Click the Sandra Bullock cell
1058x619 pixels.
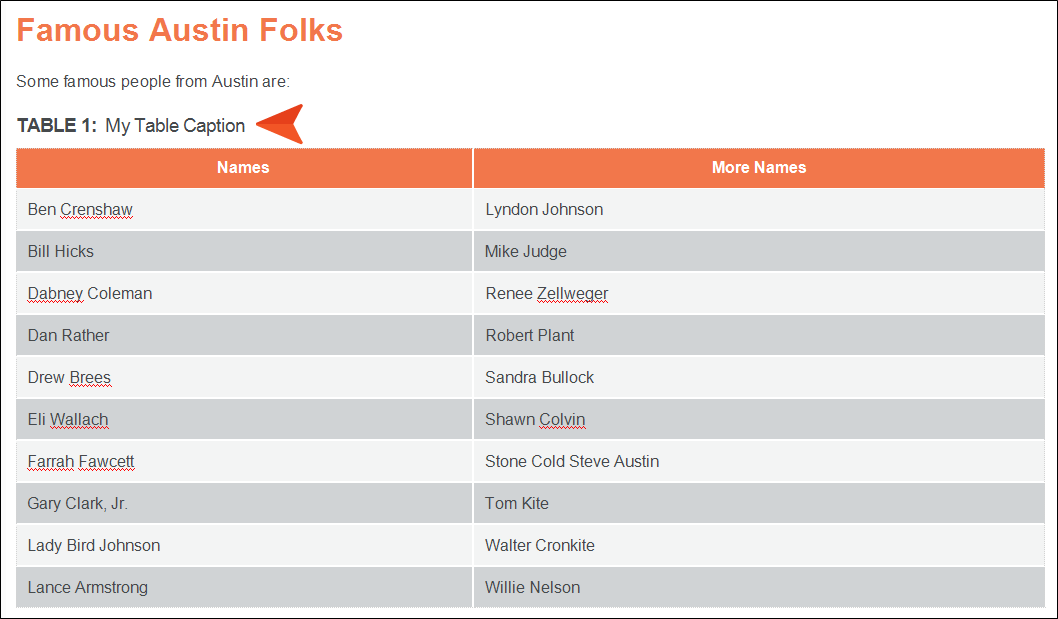coord(759,377)
